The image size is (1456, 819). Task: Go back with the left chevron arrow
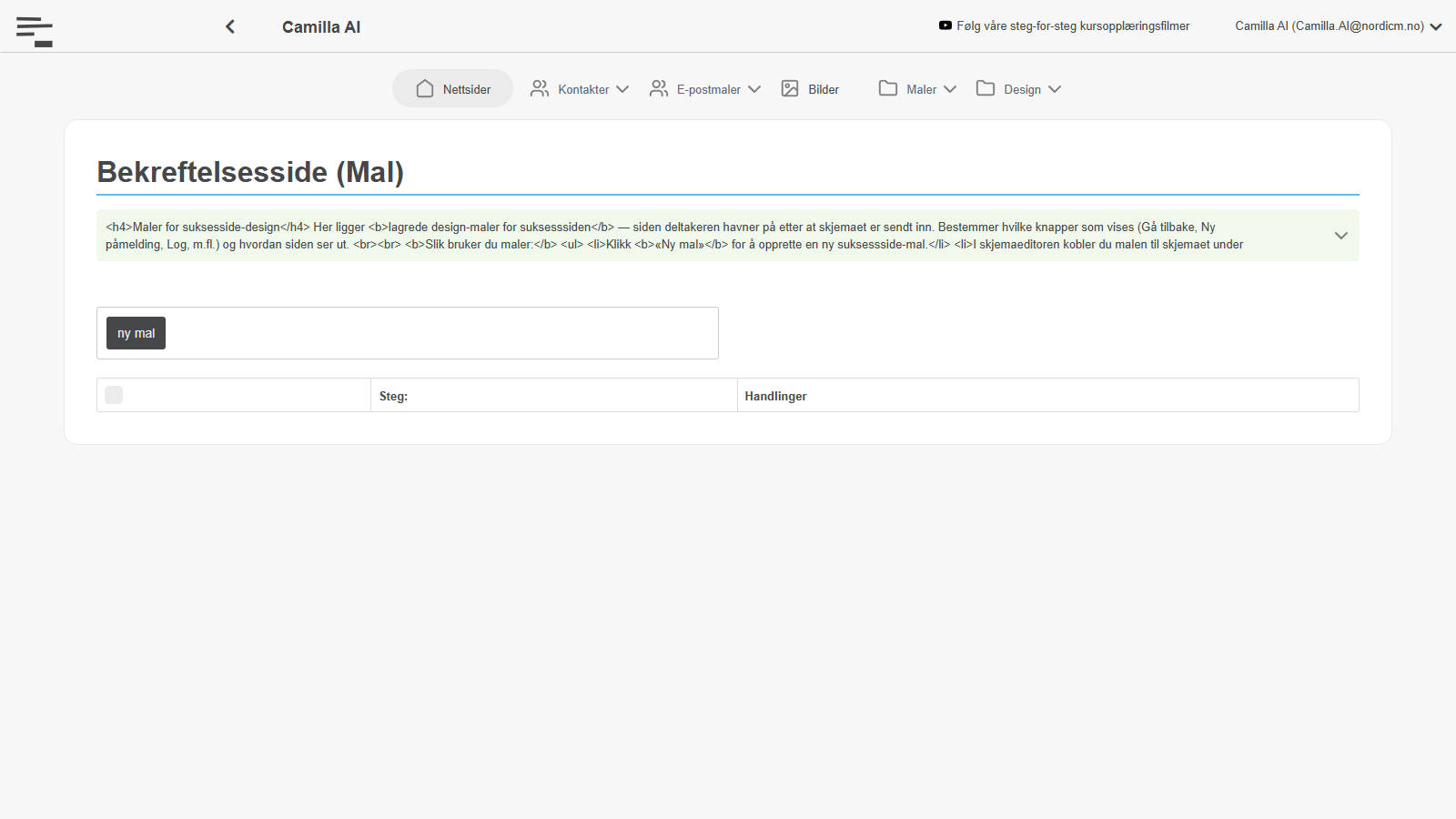[x=230, y=26]
